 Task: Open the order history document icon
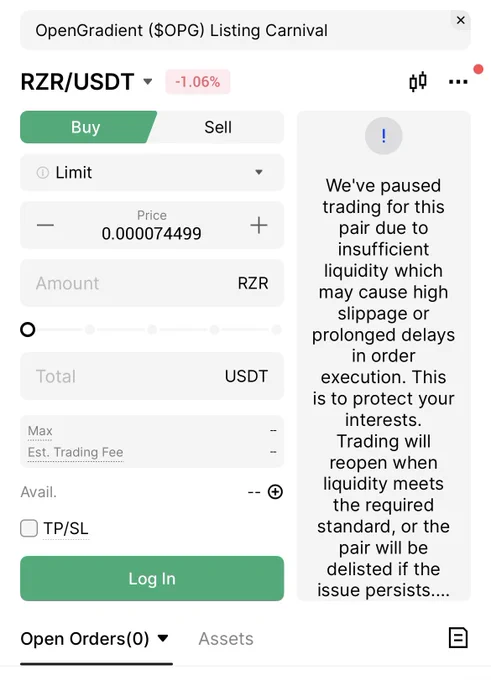pos(458,638)
